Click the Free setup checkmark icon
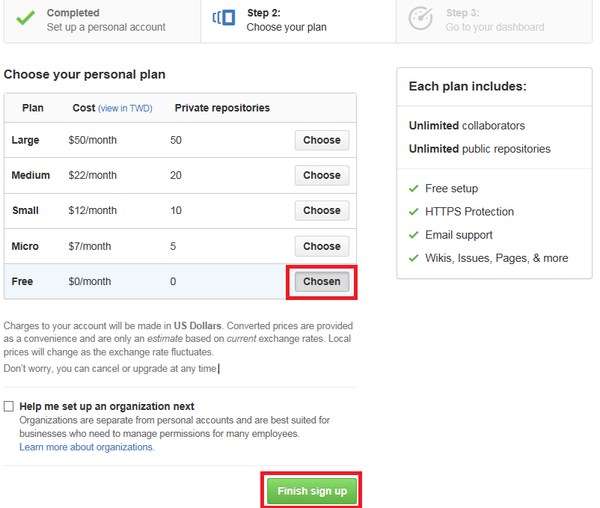Screen dimensions: 600x508 coord(414,189)
